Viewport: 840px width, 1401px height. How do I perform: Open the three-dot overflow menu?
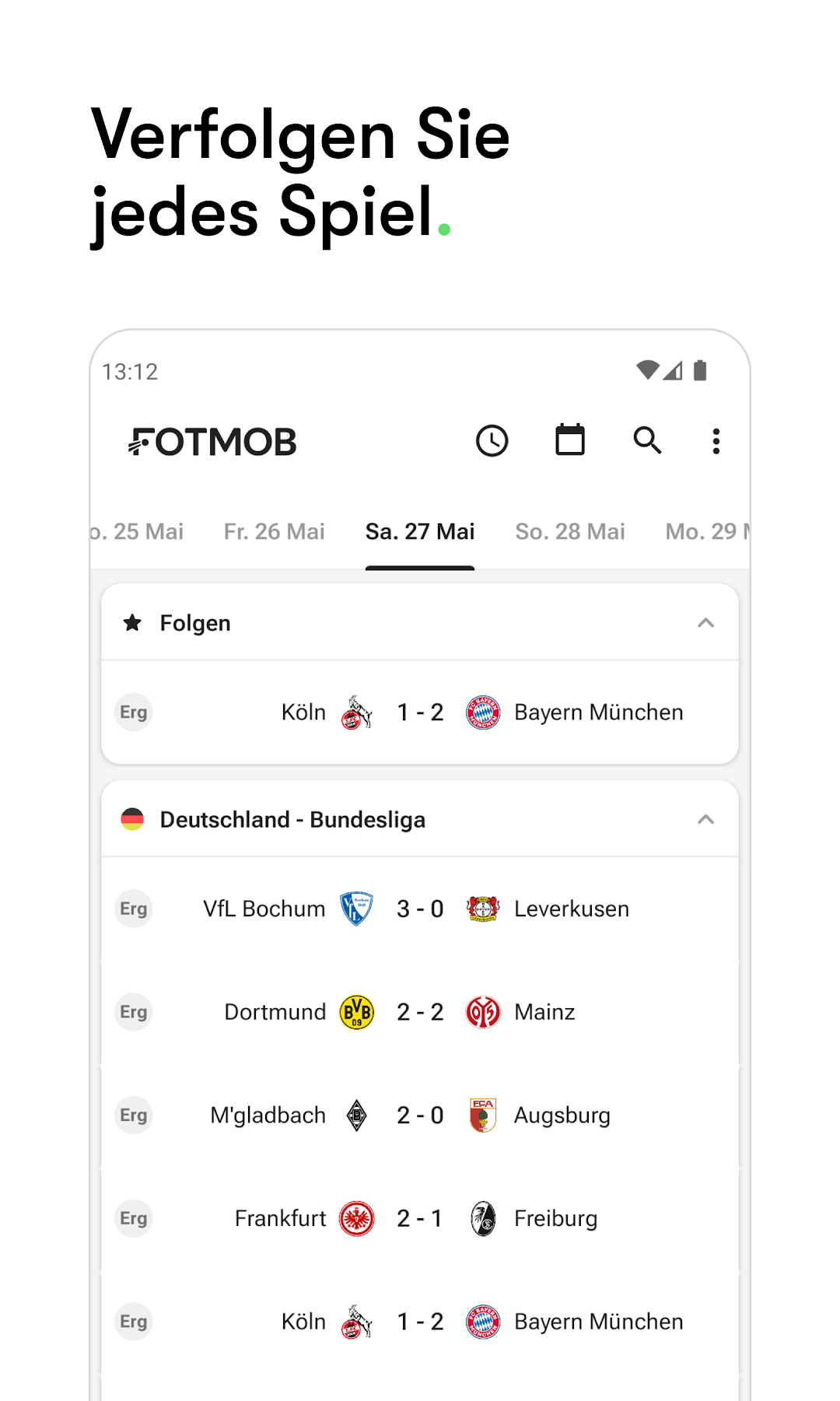click(x=716, y=441)
